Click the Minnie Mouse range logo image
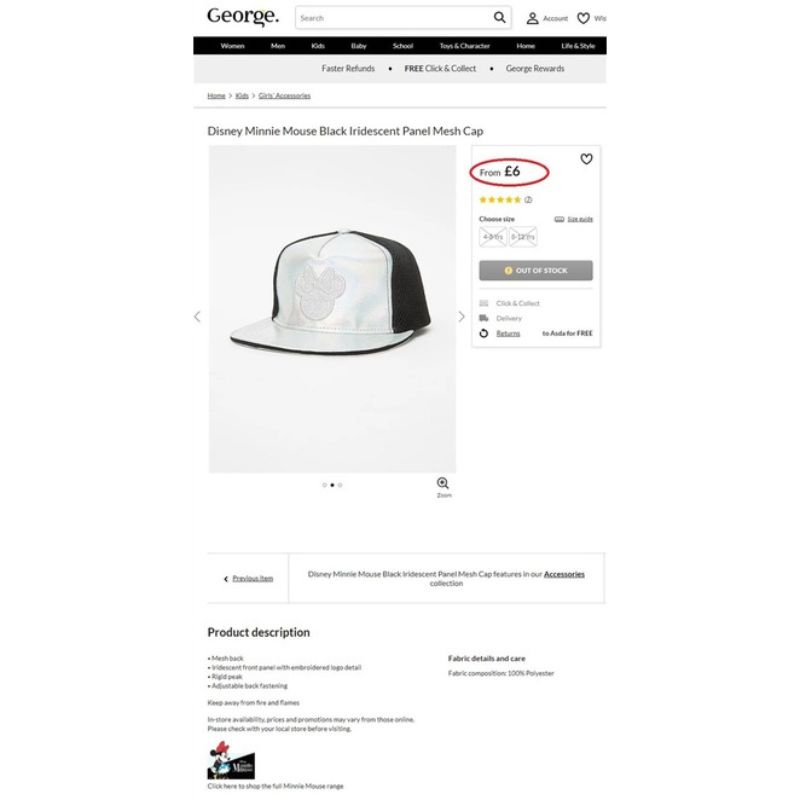 (x=231, y=760)
